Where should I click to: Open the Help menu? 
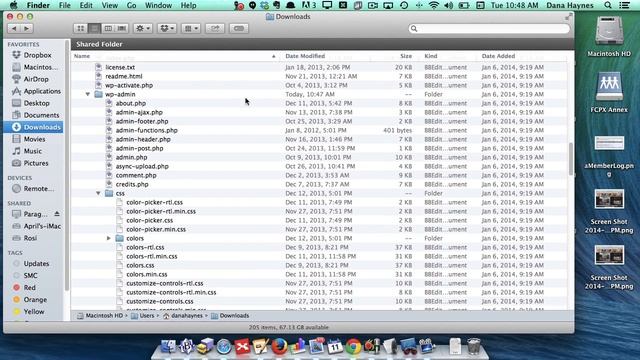188,5
